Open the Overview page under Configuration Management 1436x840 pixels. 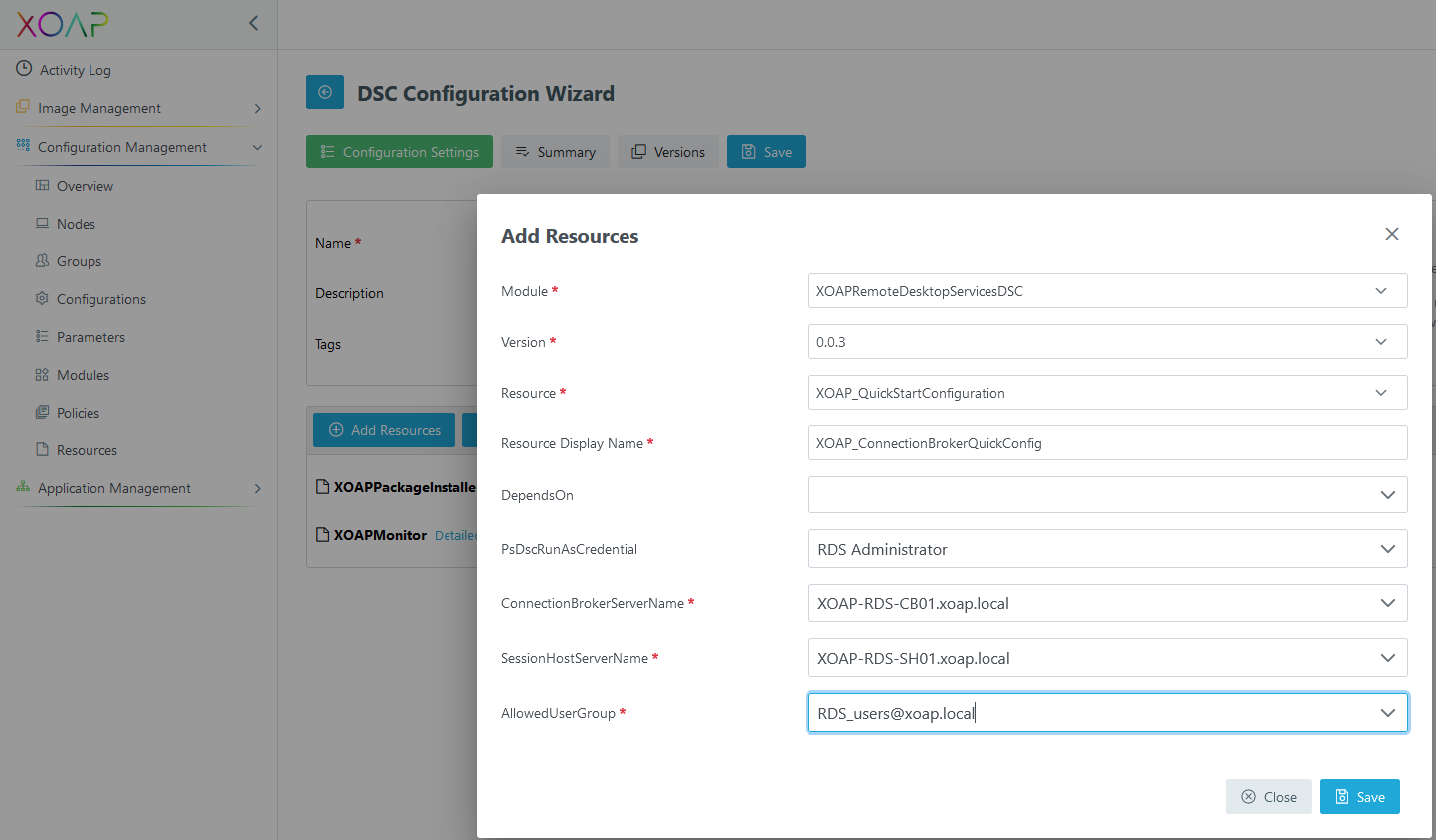[x=85, y=185]
